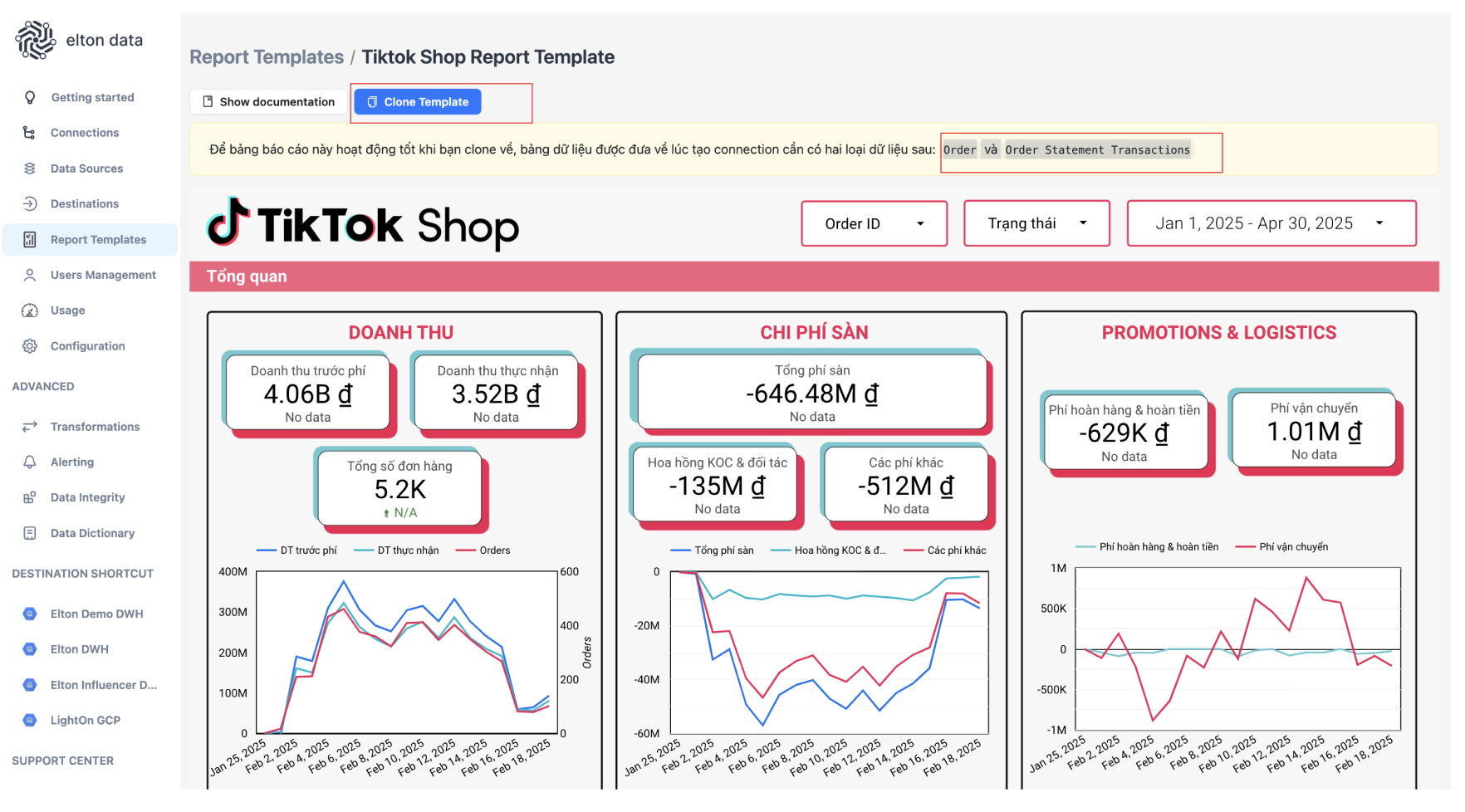Screen dimensions: 1465x812
Task: Open the Order ID dropdown filter
Action: coord(874,223)
